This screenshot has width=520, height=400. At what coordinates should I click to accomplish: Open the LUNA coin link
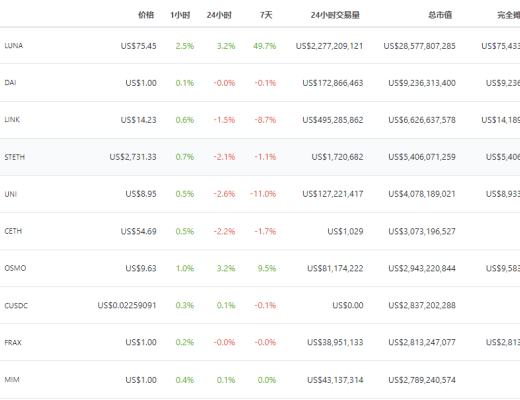pos(14,46)
